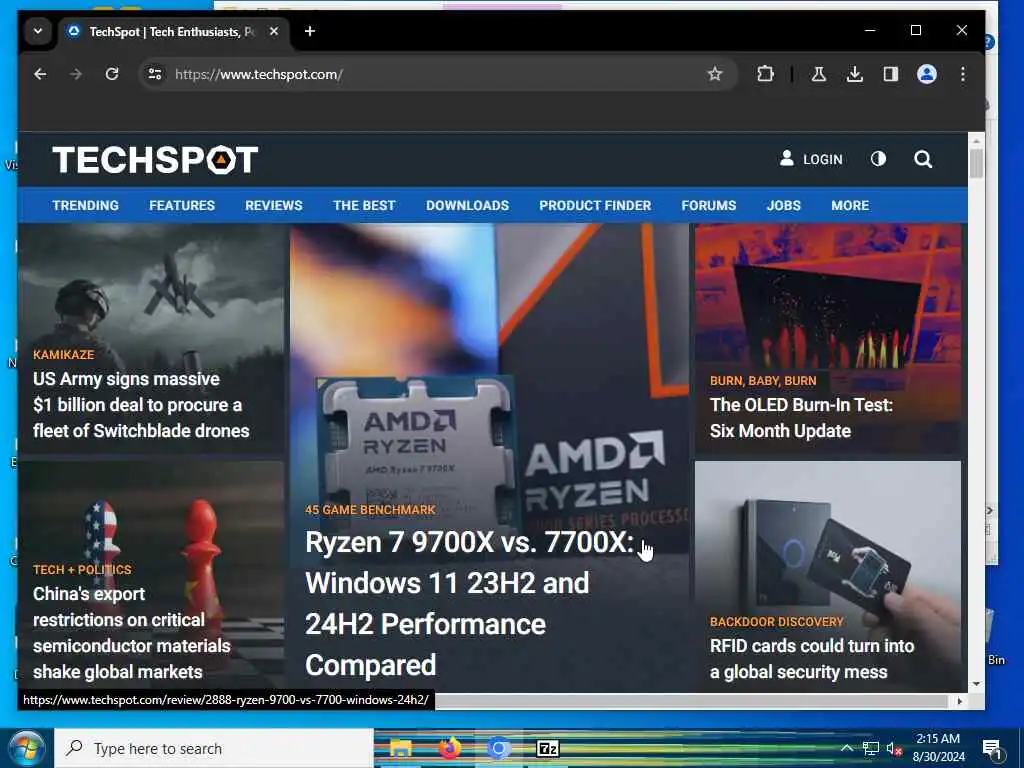Open the TechSpot search magnifier
Screen dimensions: 1024x768
923,159
